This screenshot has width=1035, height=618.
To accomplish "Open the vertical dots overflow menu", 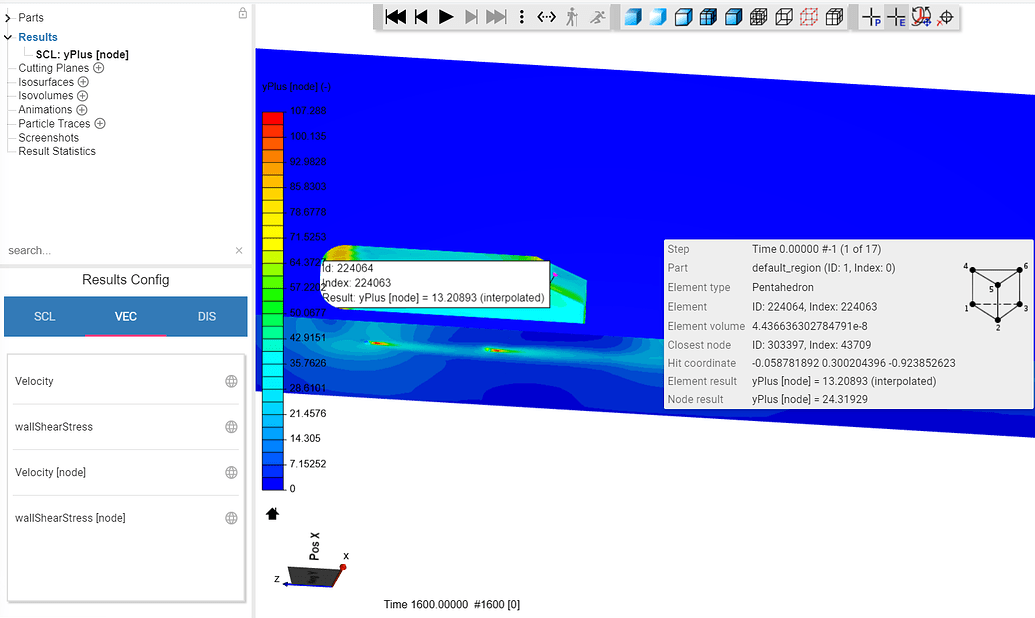I will coord(521,16).
